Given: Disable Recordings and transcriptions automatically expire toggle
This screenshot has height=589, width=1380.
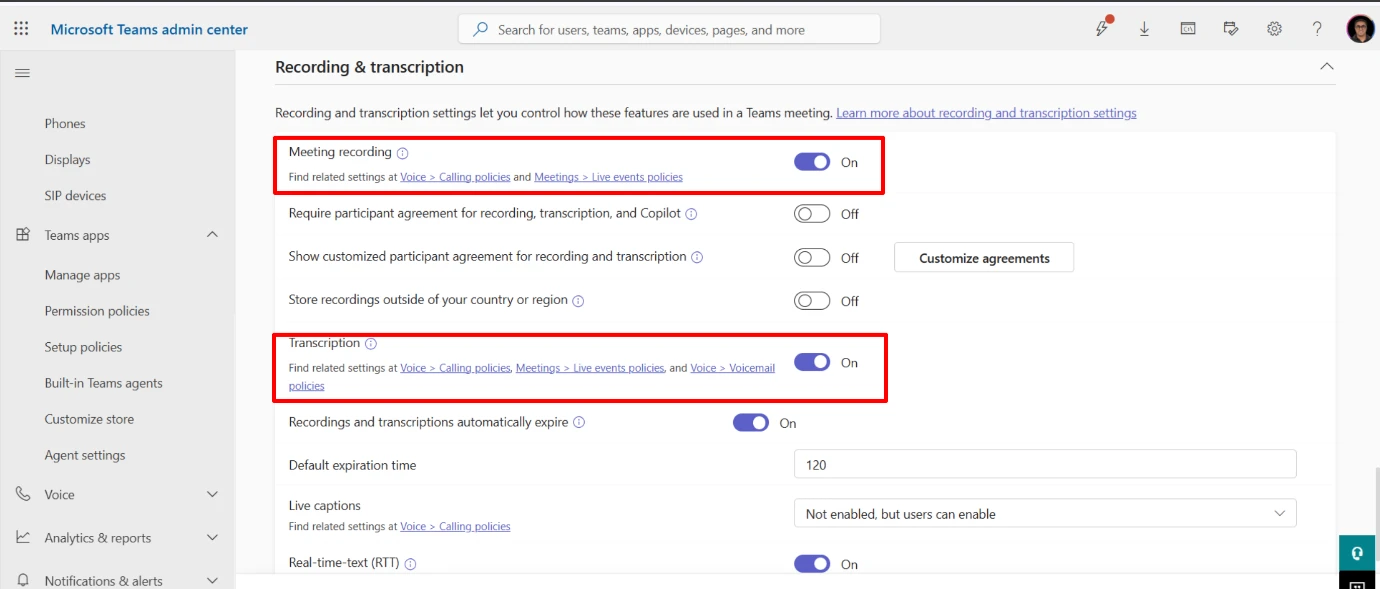Looking at the screenshot, I should [x=751, y=423].
